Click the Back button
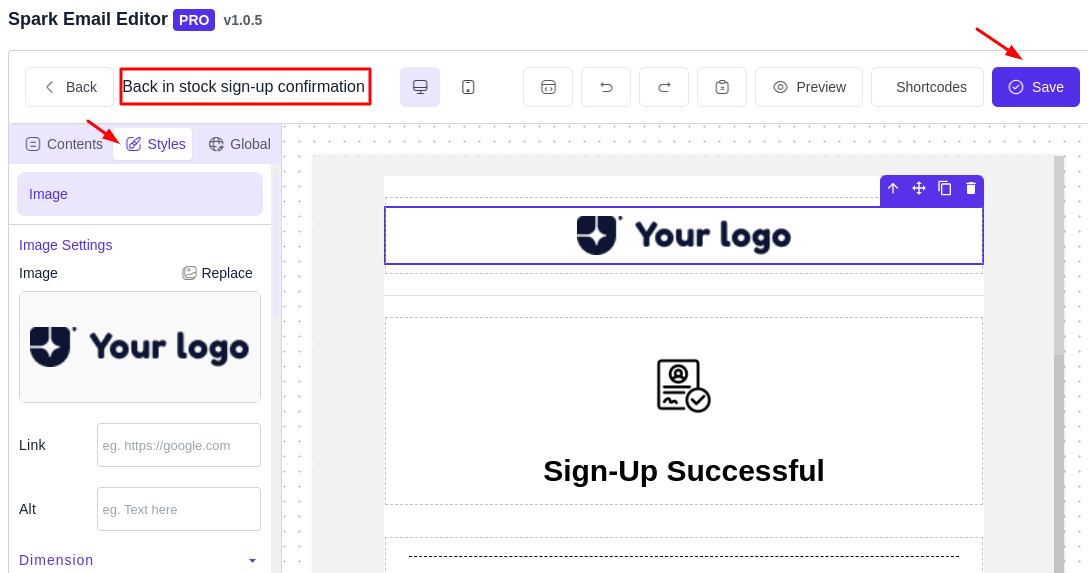Viewport: 1088px width, 573px height. tap(70, 87)
